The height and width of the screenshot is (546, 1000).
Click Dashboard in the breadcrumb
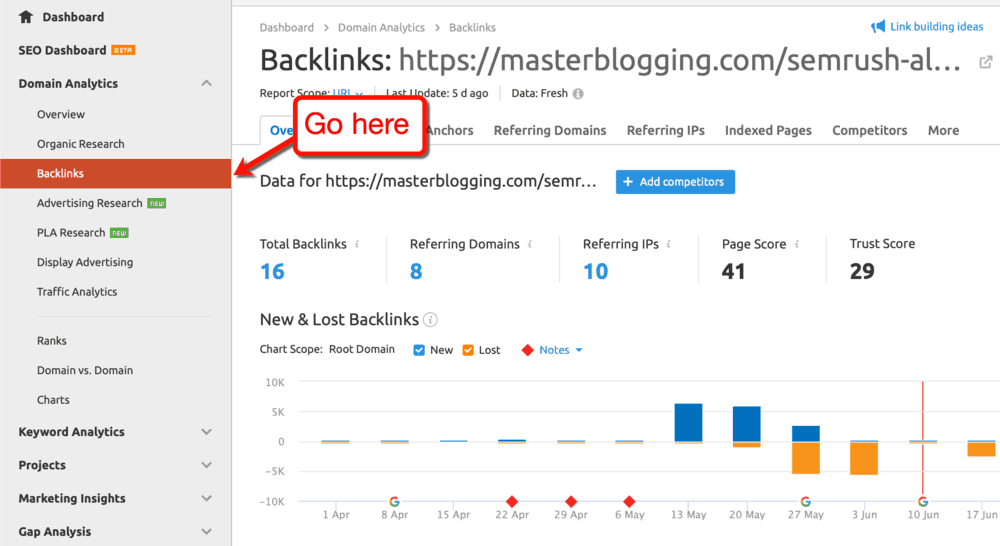[x=286, y=28]
